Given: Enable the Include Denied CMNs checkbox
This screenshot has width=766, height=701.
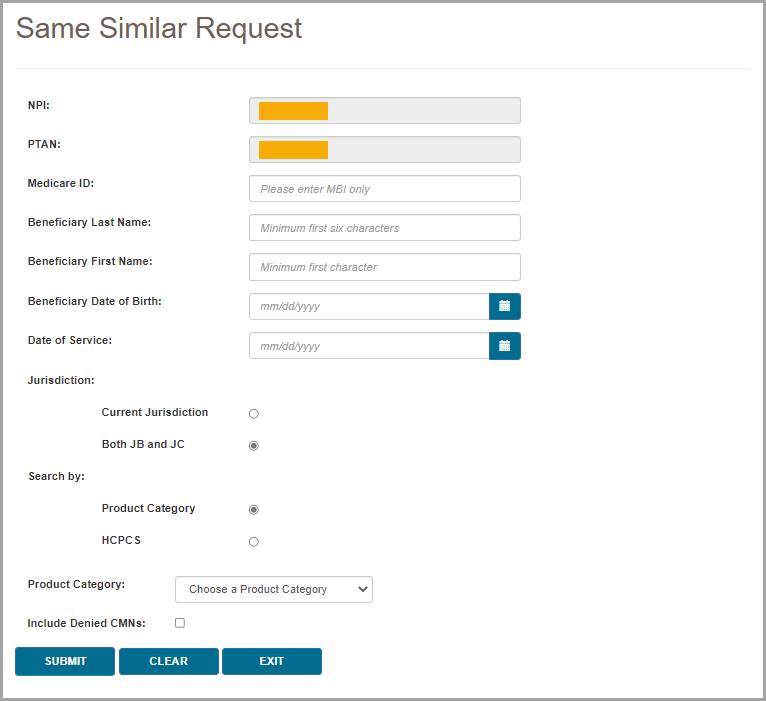Looking at the screenshot, I should click(x=180, y=623).
